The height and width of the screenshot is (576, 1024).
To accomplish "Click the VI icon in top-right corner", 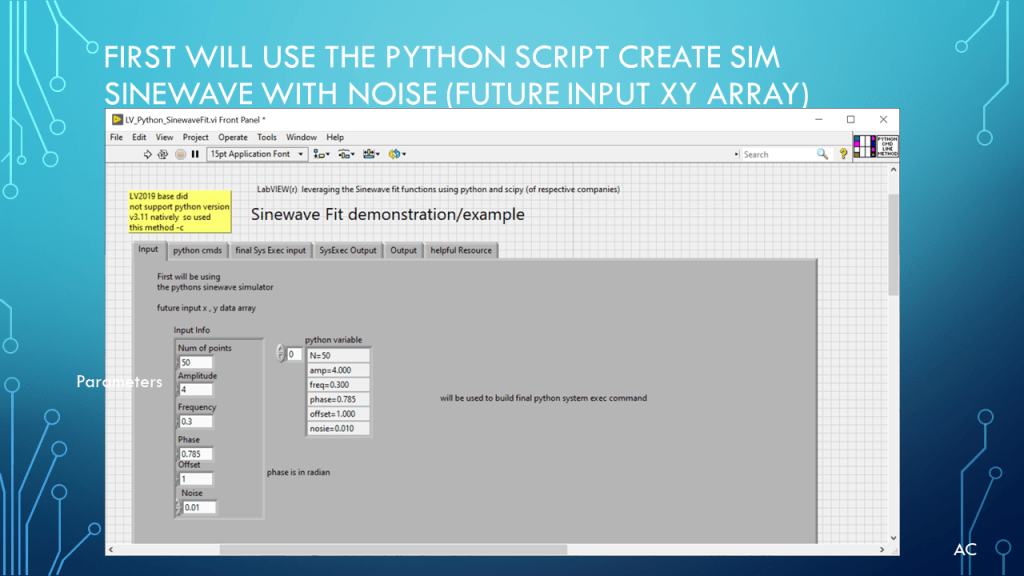I will pos(875,146).
